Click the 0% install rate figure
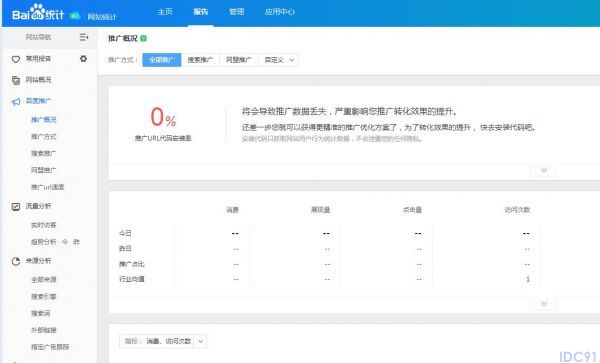Image resolution: width=600 pixels, height=363 pixels. [163, 117]
